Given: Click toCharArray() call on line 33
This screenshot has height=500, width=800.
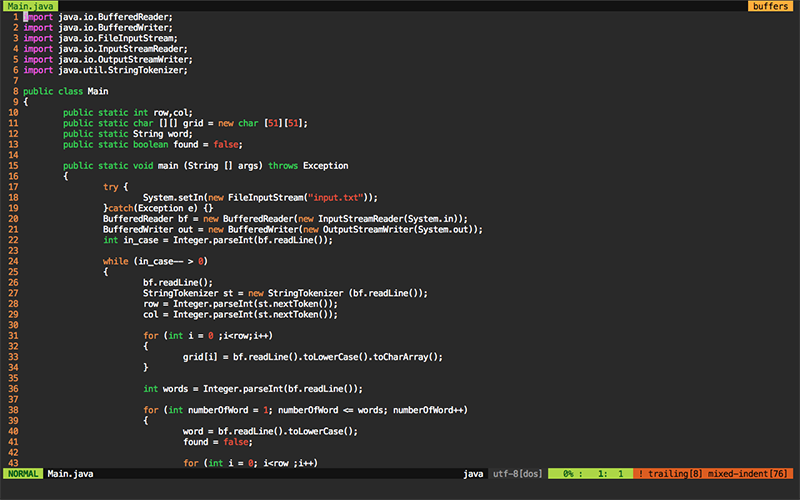Looking at the screenshot, I should [x=405, y=357].
